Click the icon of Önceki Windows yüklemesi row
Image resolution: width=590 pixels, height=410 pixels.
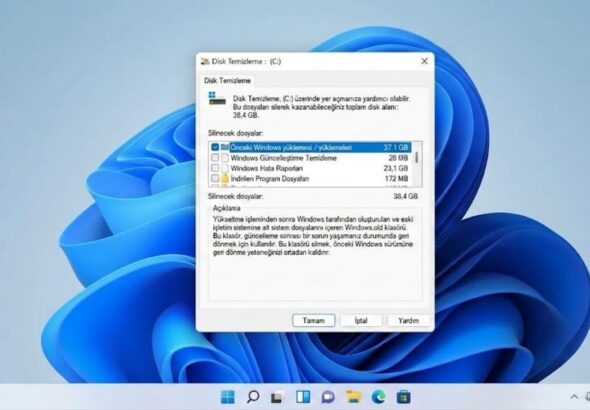tap(225, 147)
